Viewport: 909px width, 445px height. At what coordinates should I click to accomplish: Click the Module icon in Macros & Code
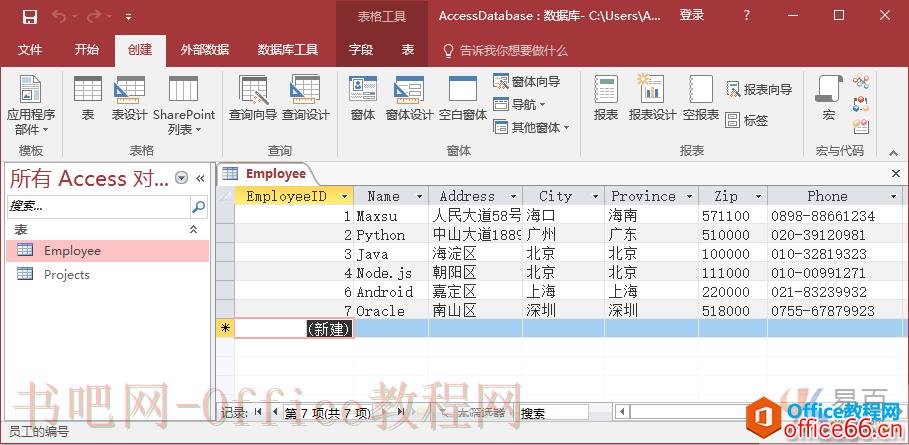click(860, 81)
